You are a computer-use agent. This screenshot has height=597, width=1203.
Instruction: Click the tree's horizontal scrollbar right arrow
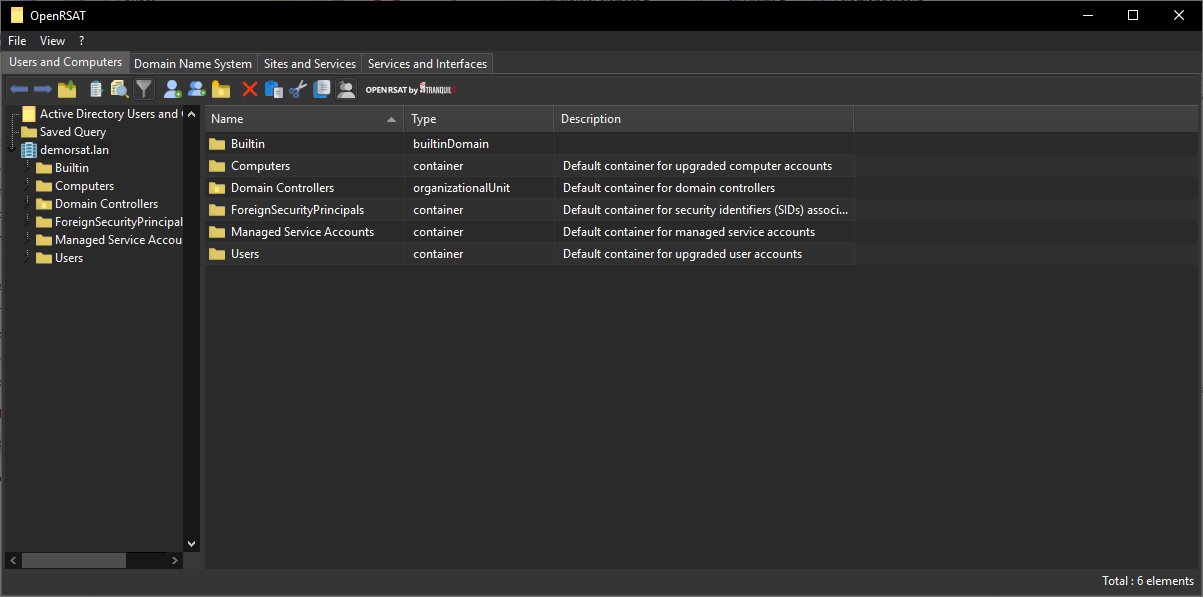click(175, 561)
